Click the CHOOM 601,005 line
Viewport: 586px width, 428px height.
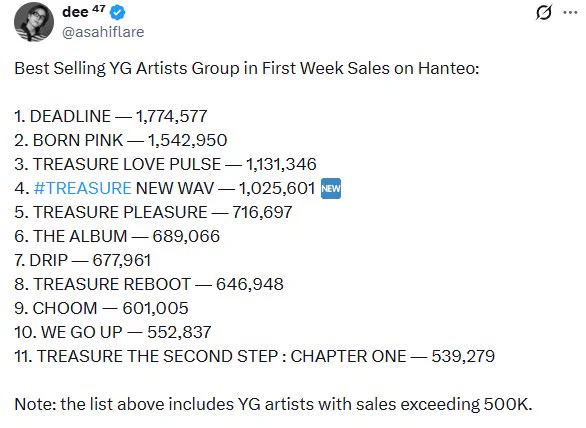(101, 308)
